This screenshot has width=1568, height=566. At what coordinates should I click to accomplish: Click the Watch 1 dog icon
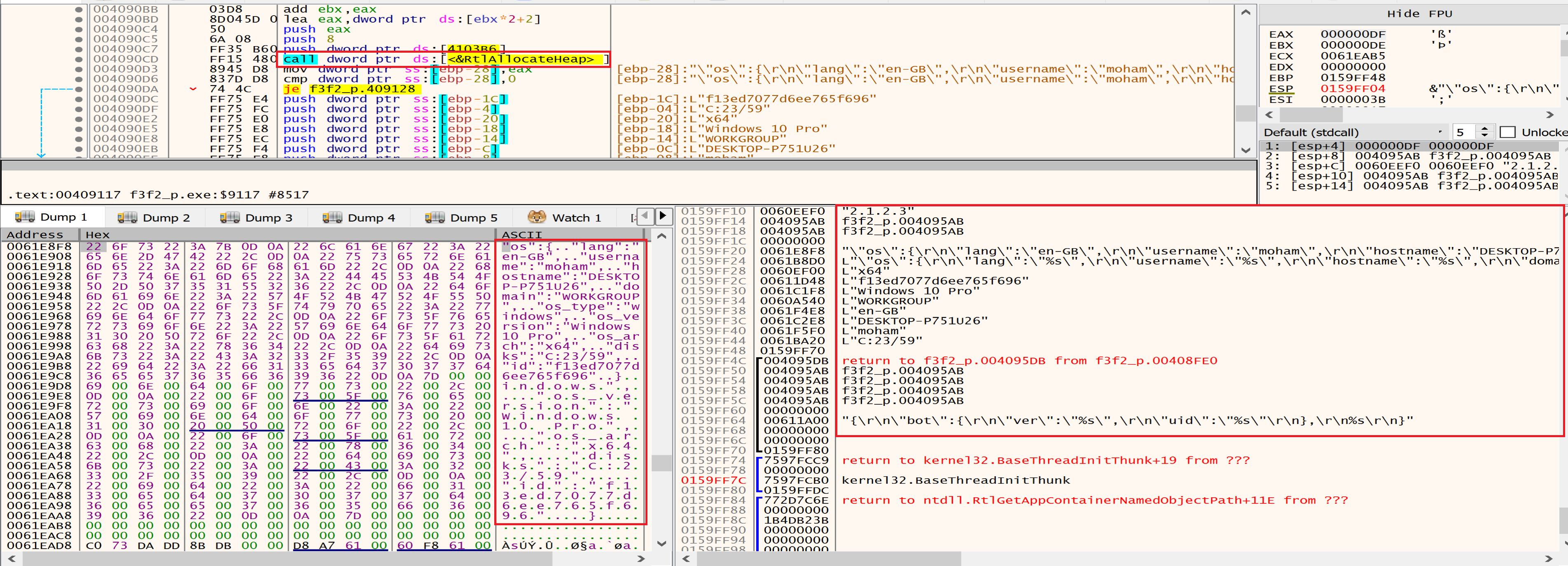pos(536,217)
